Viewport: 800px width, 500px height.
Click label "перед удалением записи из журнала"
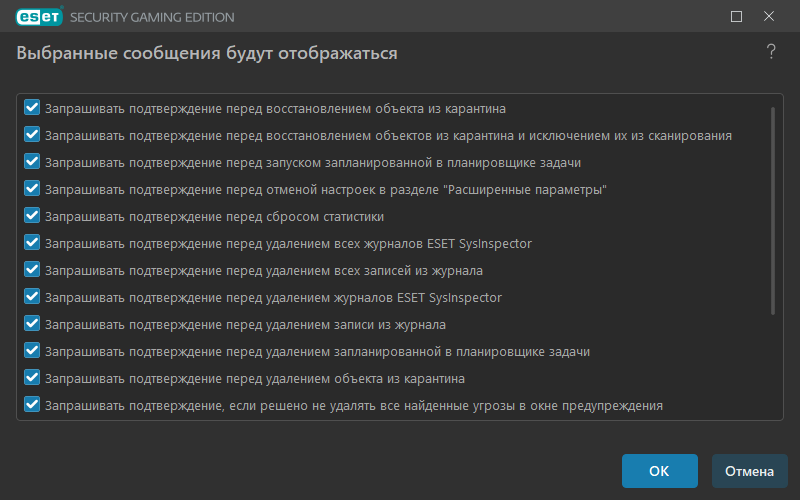click(x=336, y=325)
